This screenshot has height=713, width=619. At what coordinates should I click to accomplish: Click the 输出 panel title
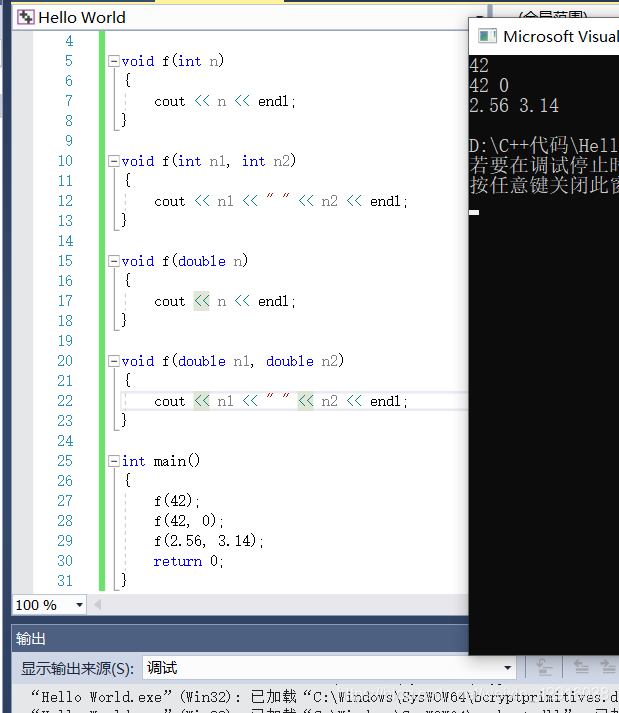click(x=30, y=639)
